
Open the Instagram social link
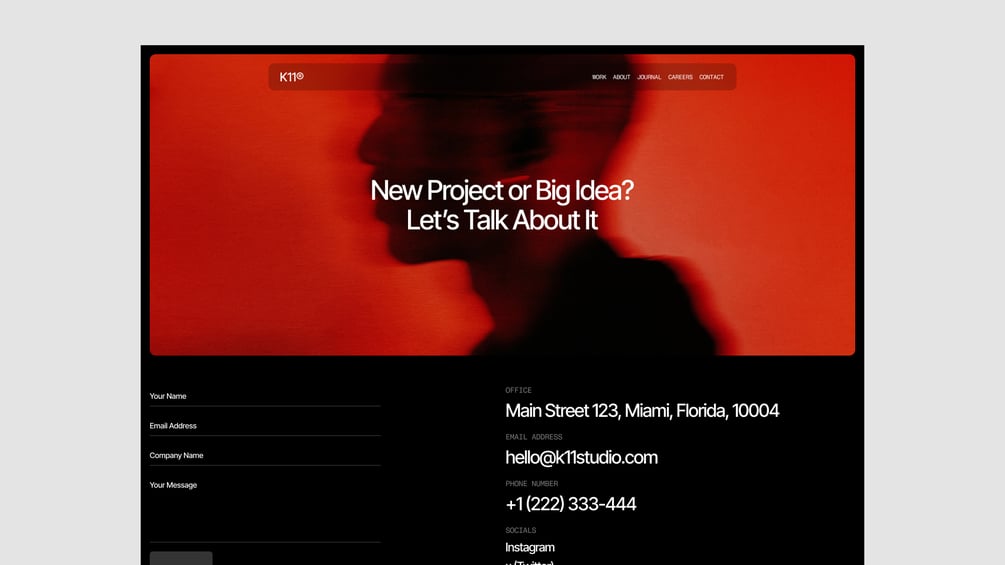pos(529,548)
